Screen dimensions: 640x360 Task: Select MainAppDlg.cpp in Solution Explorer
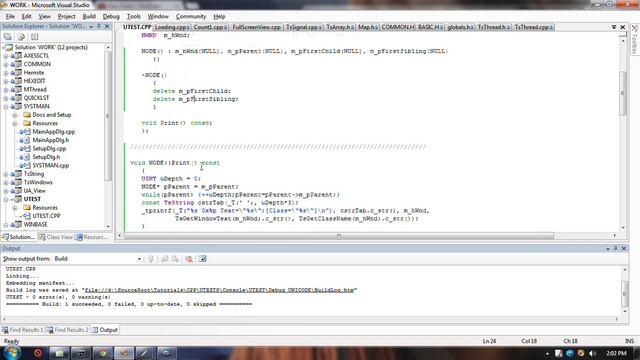click(53, 132)
